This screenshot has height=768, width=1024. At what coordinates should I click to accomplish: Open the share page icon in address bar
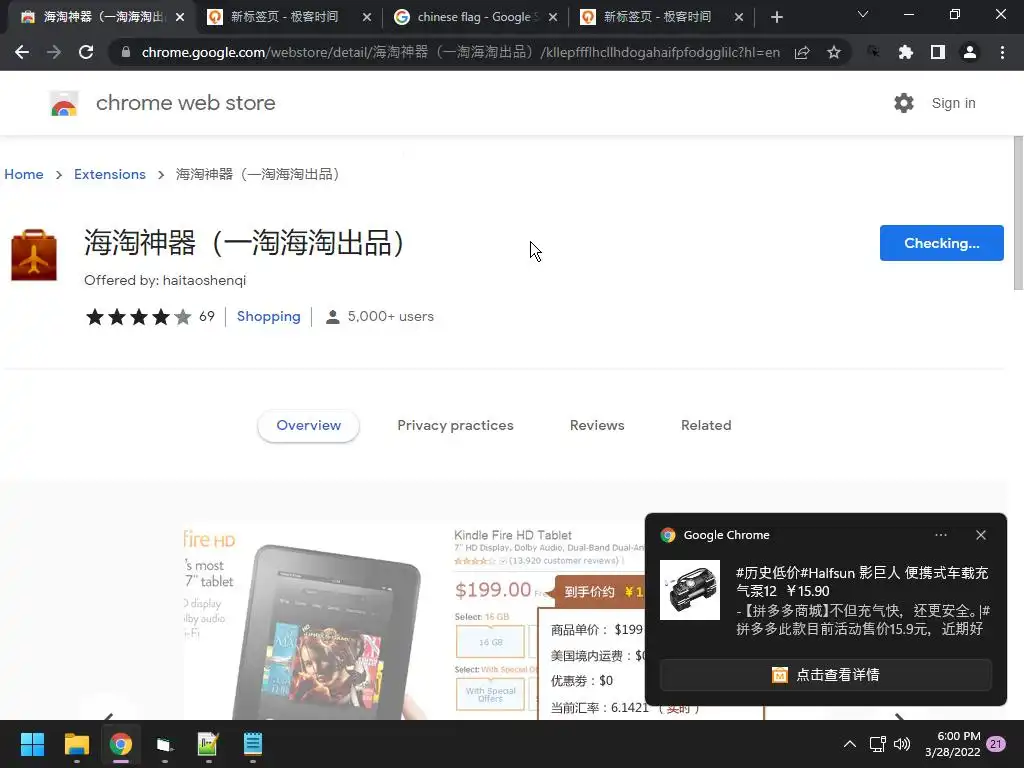click(x=802, y=52)
